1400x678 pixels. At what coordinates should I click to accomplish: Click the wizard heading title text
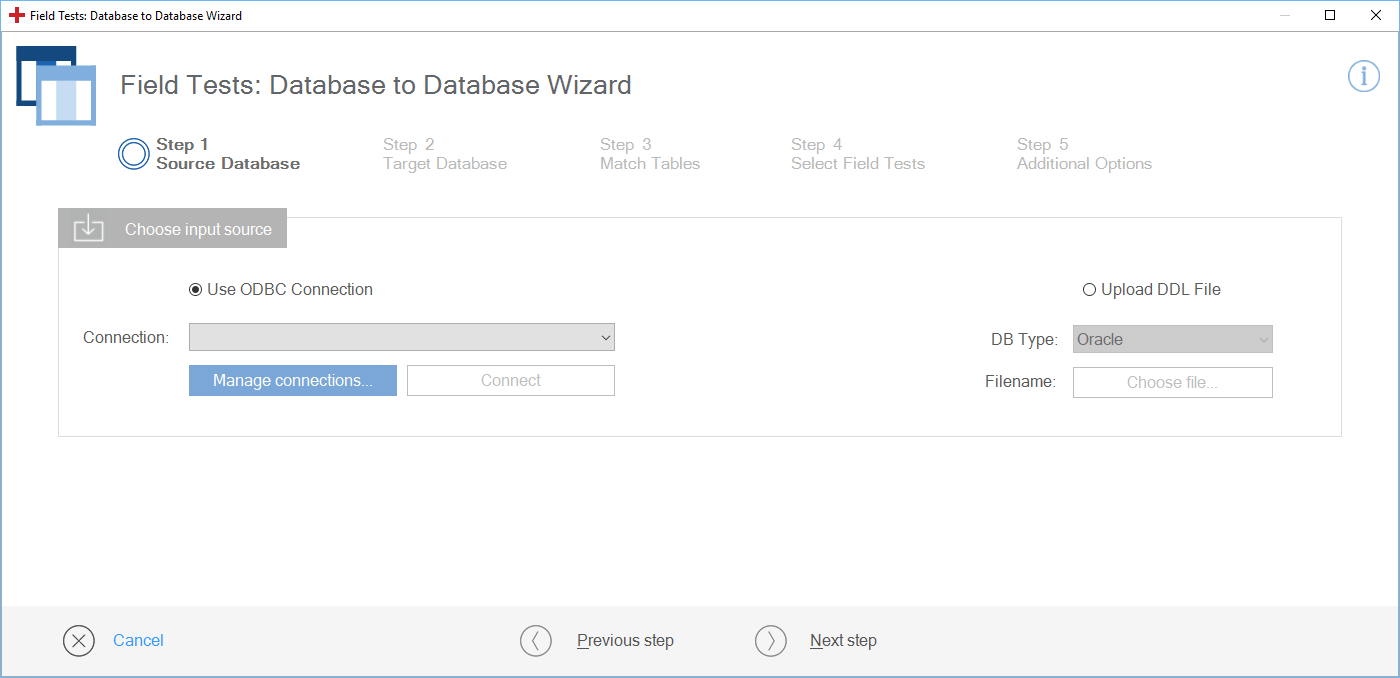tap(376, 85)
